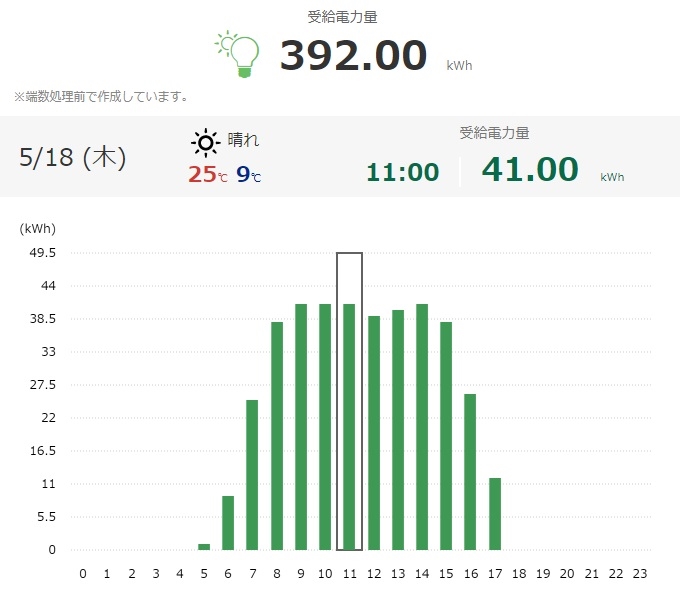Click the bar for hour 17
Viewport: 680px width, 594px height.
click(x=495, y=514)
